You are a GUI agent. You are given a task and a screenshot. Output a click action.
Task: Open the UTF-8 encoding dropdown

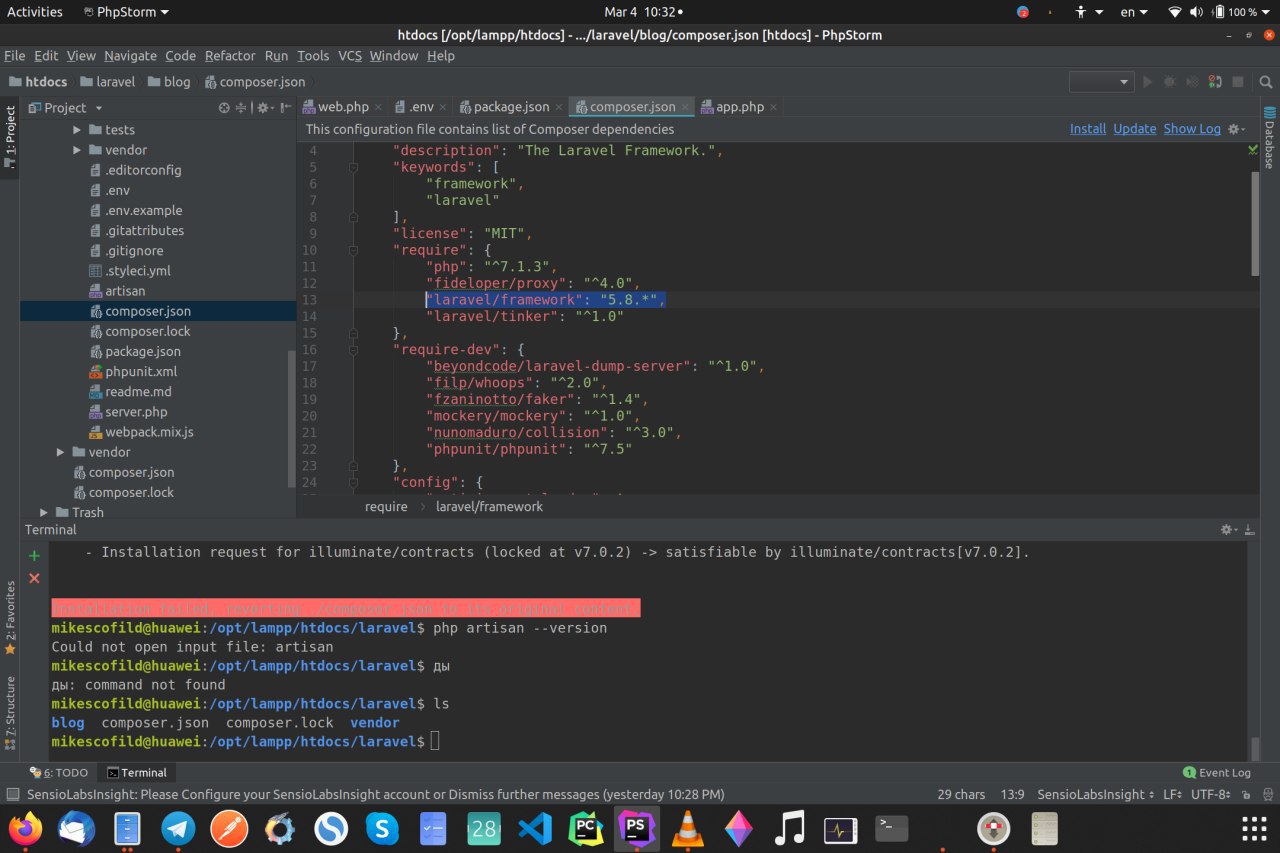click(x=1211, y=794)
